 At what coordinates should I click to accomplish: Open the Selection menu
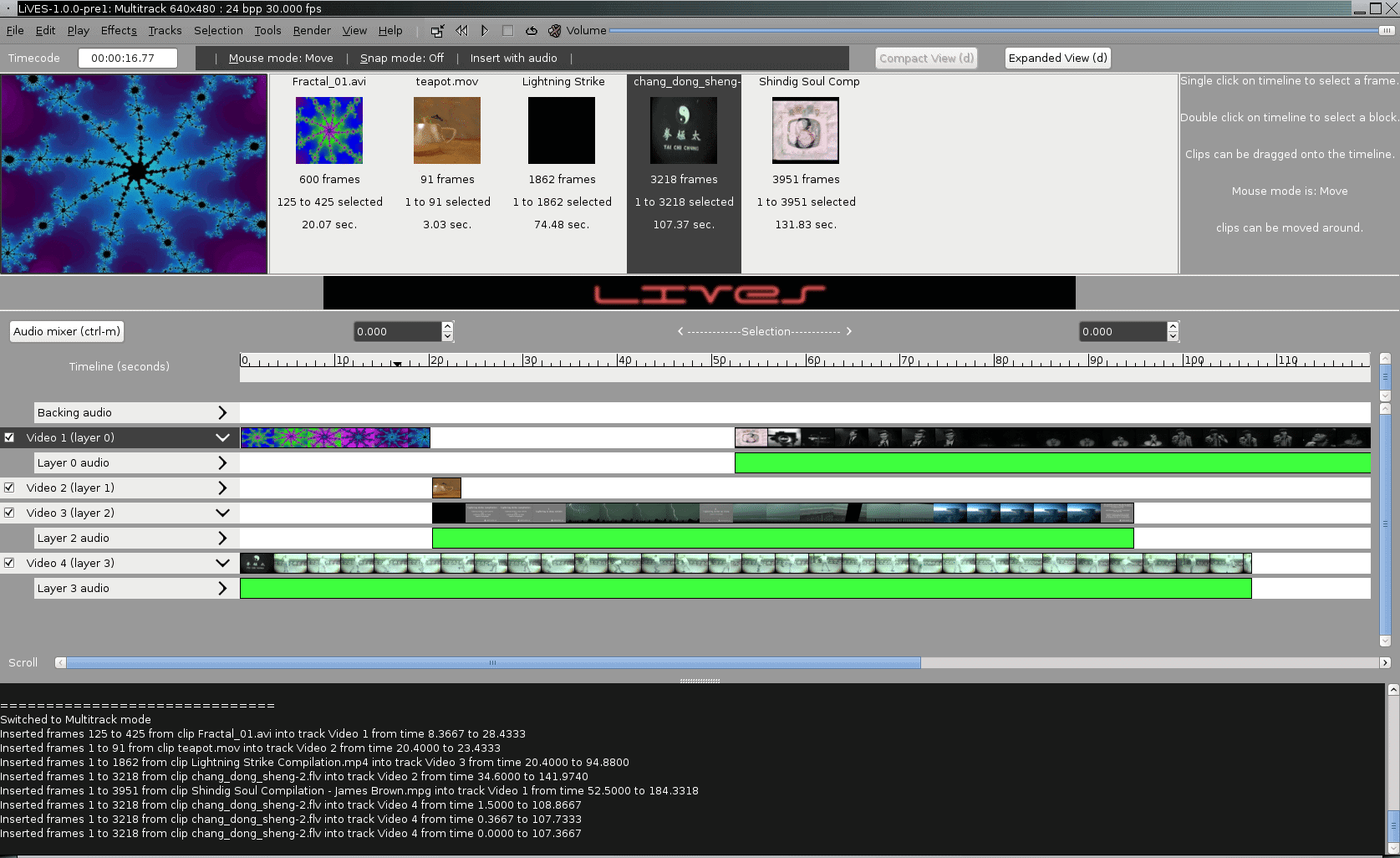pyautogui.click(x=218, y=31)
